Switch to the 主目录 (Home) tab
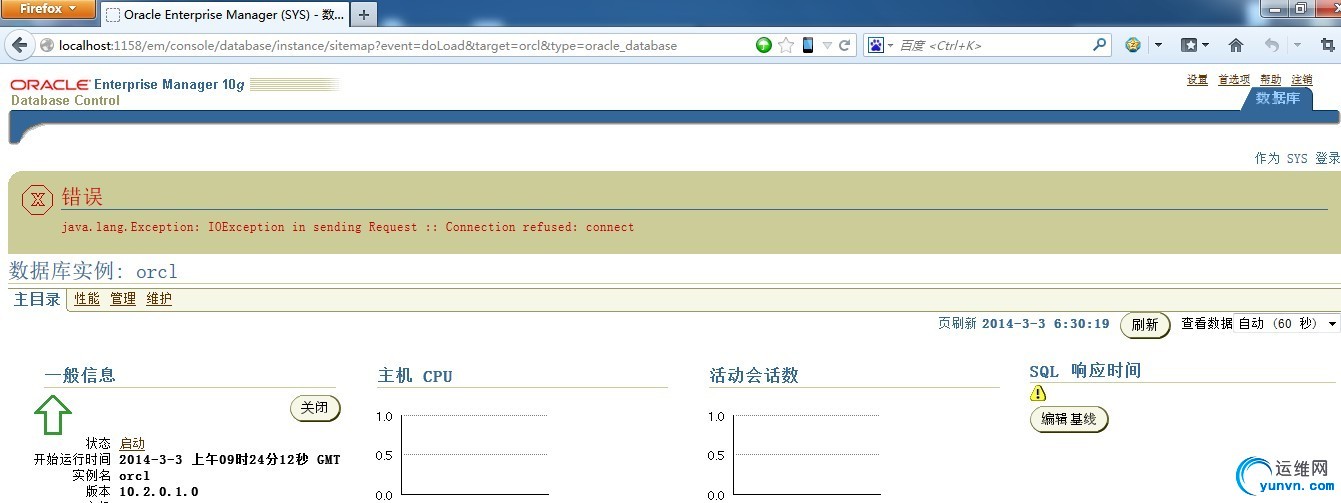The height and width of the screenshot is (503, 1341). (x=37, y=299)
